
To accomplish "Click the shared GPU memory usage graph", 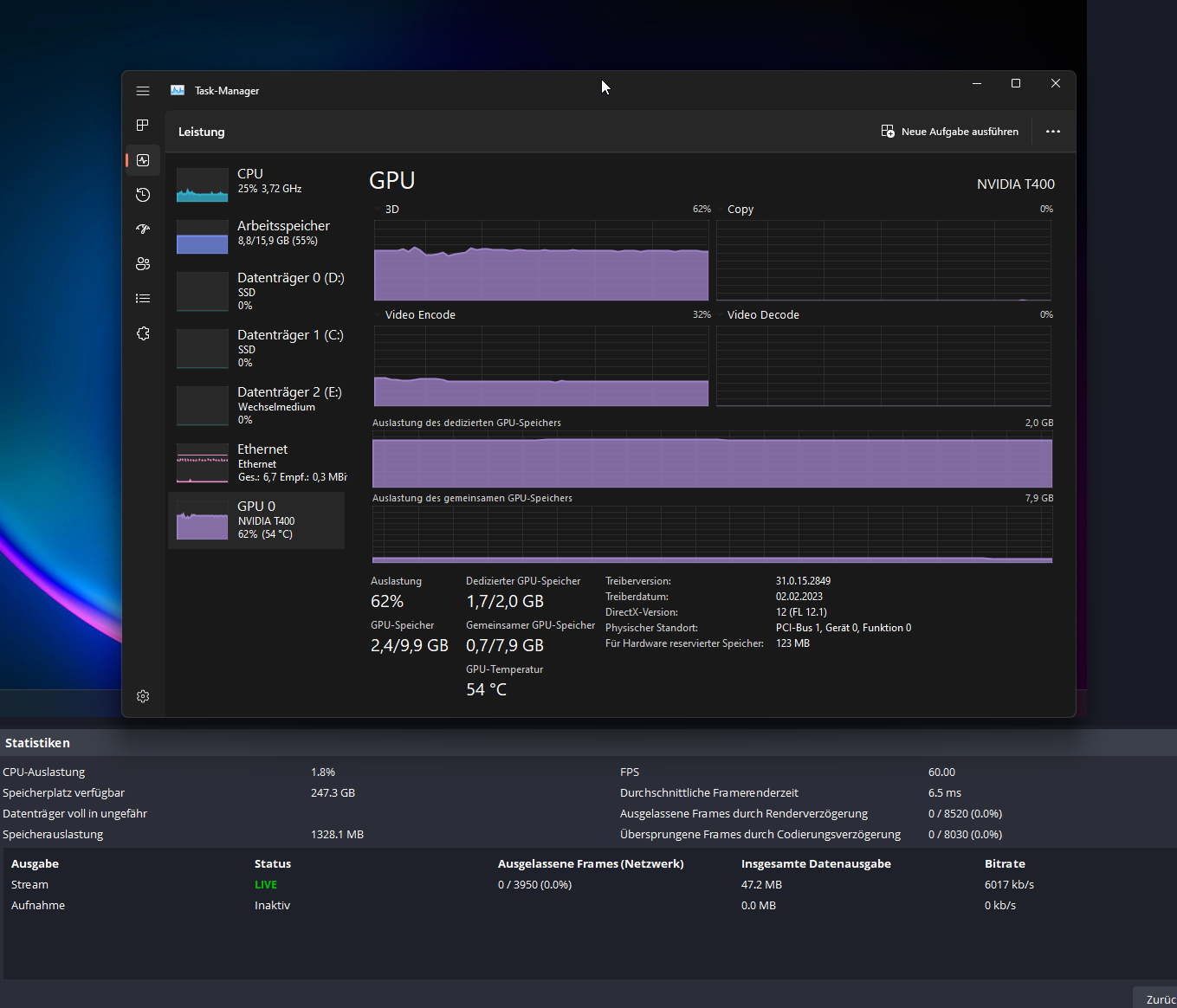I will 712,535.
